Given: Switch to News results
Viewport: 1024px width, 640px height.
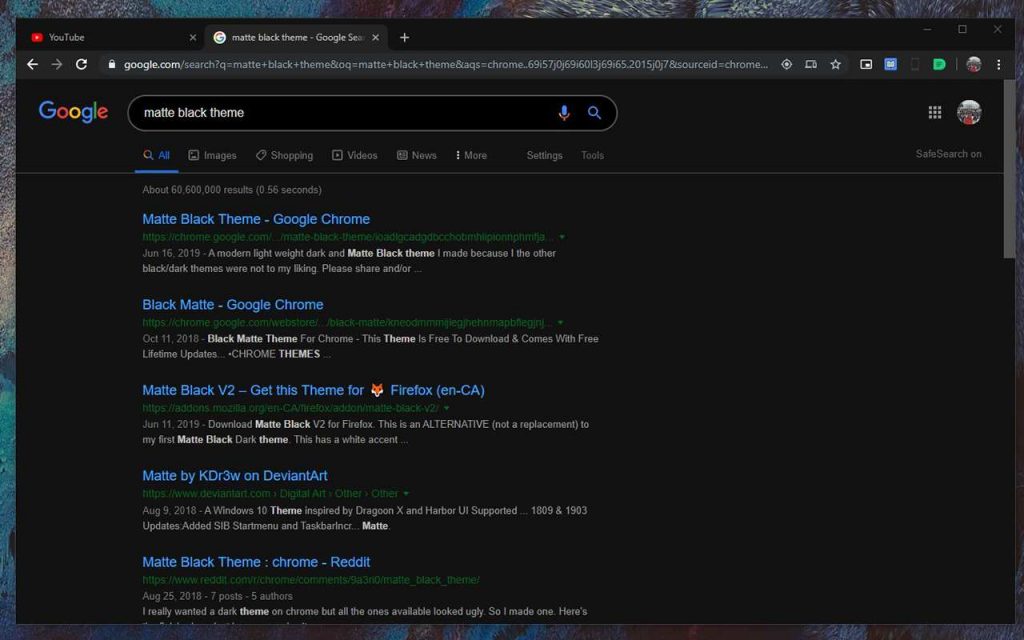Looking at the screenshot, I should point(417,155).
